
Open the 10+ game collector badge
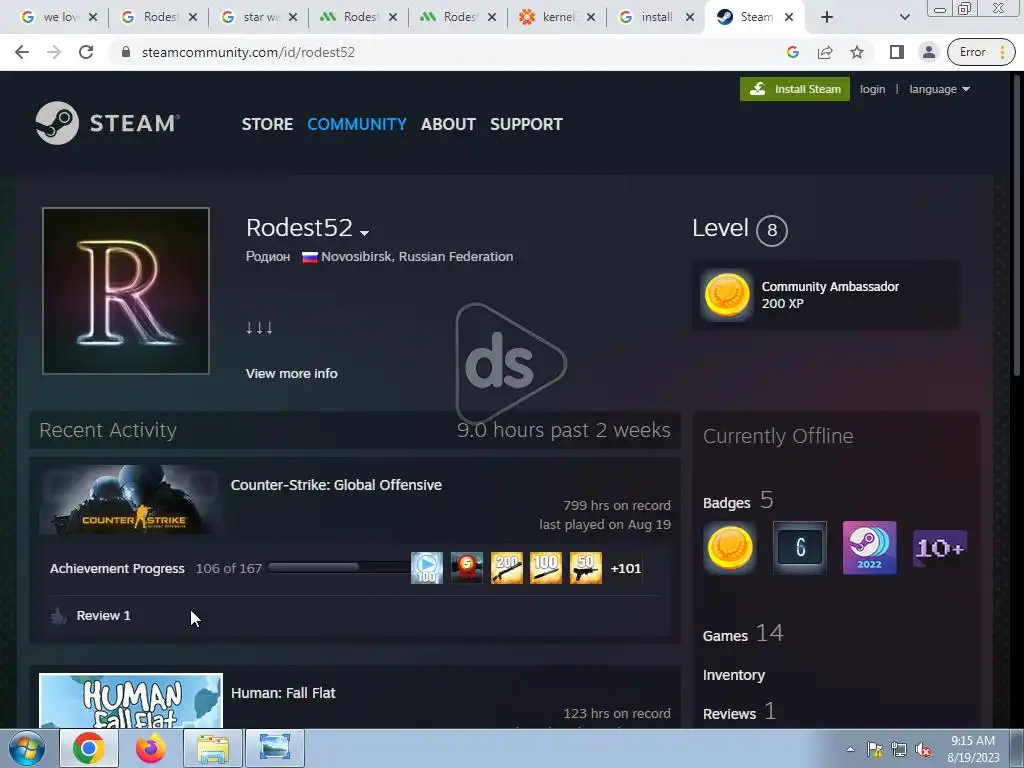tap(940, 547)
